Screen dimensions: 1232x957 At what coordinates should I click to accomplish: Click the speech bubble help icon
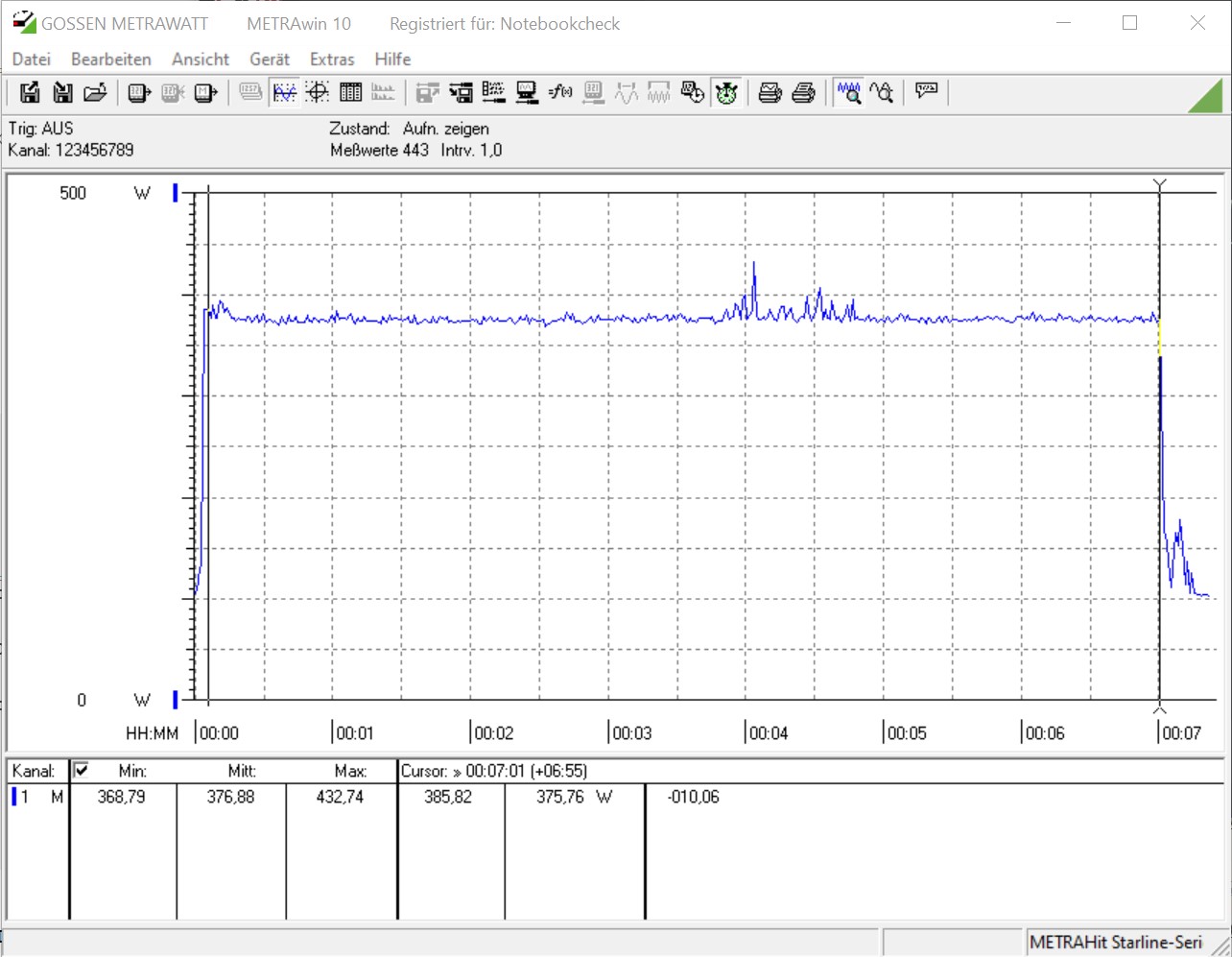coord(926,91)
